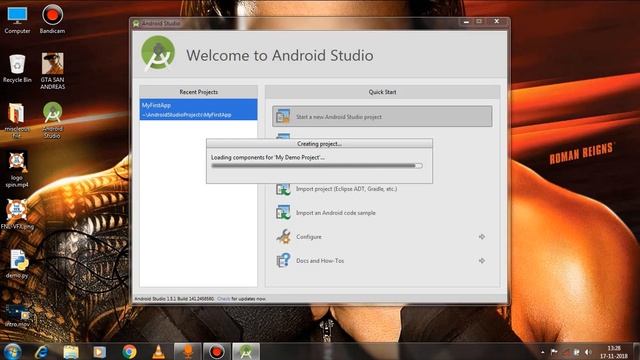Select the GTA SAN ANDREAS desktop shortcut

[x=52, y=71]
